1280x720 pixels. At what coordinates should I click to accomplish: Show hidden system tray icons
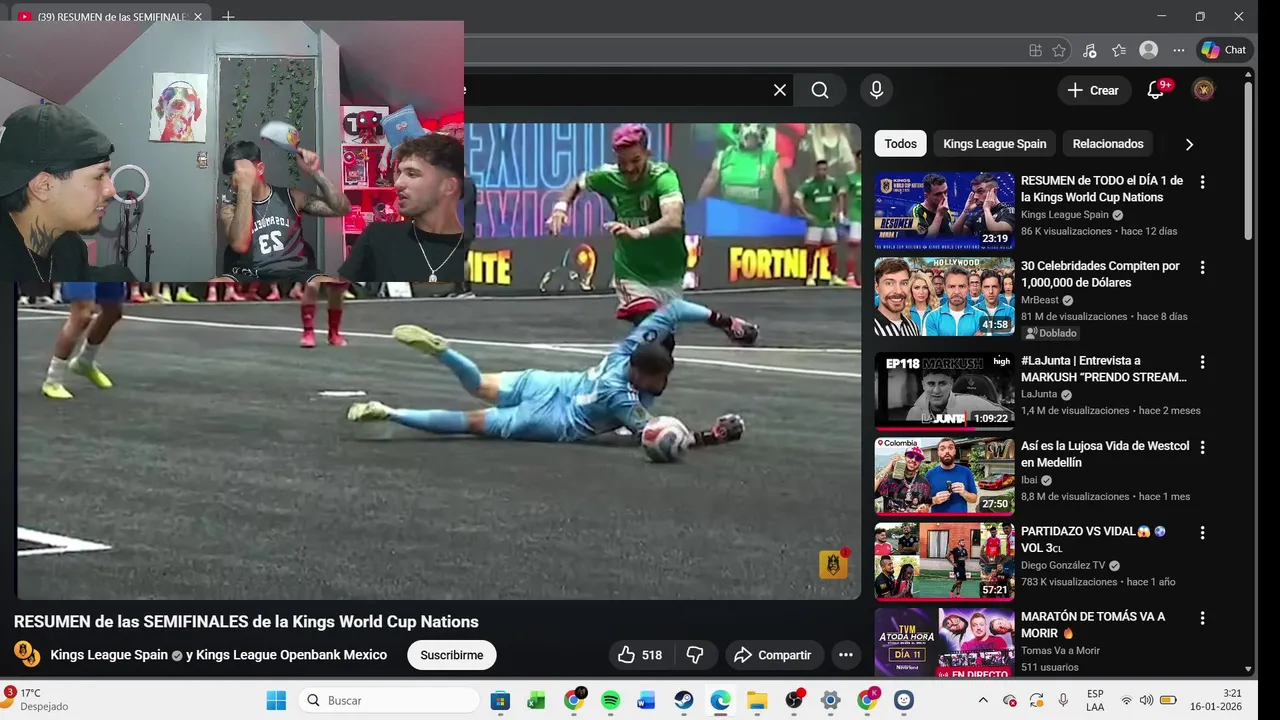tap(982, 700)
